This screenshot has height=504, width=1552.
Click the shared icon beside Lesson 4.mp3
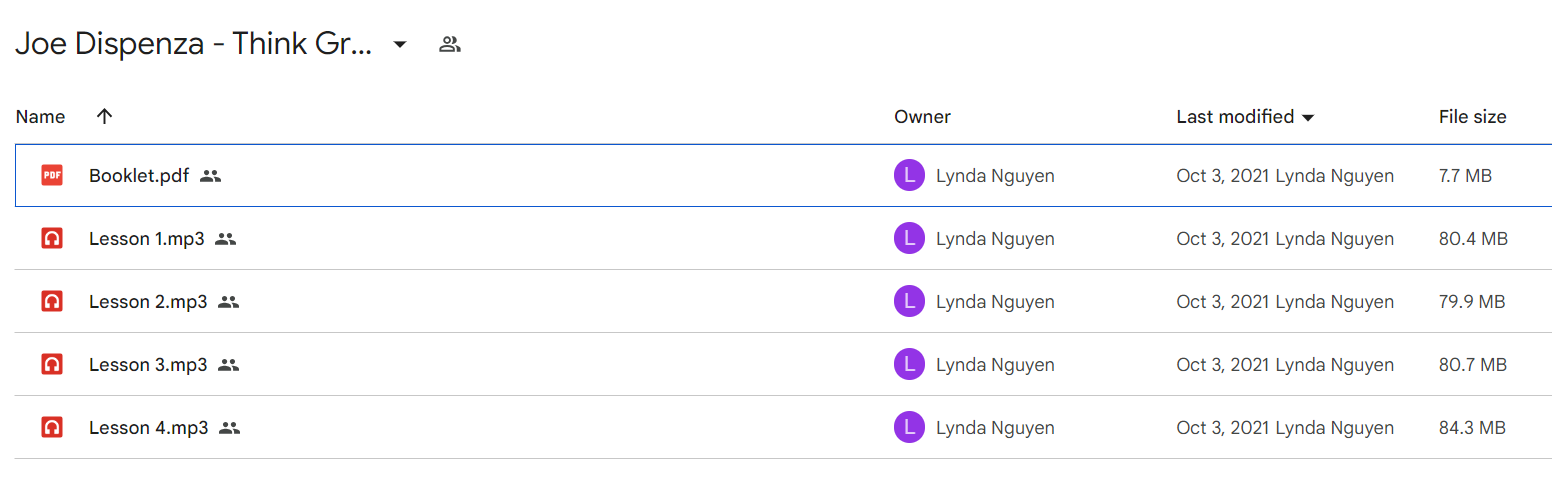click(x=230, y=428)
